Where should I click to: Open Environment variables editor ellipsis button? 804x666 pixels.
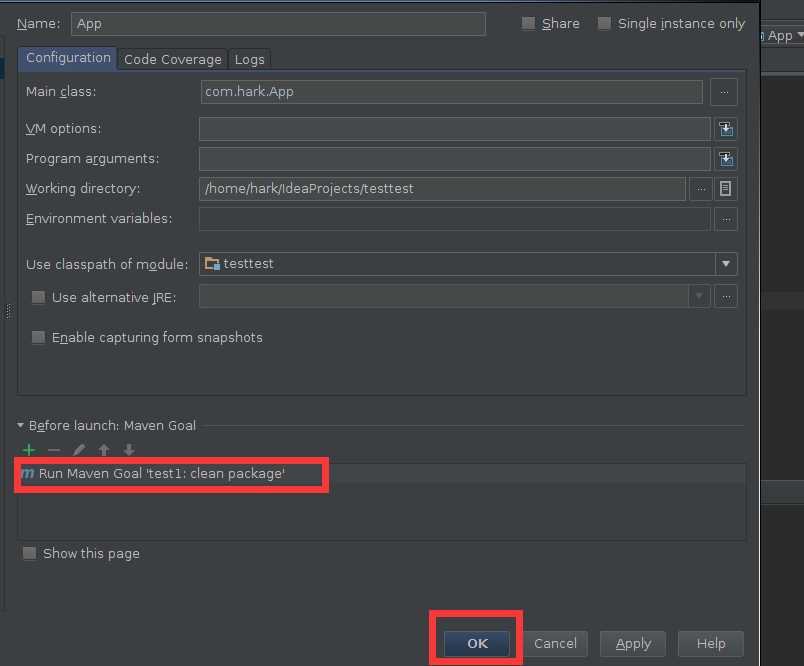pyautogui.click(x=726, y=219)
